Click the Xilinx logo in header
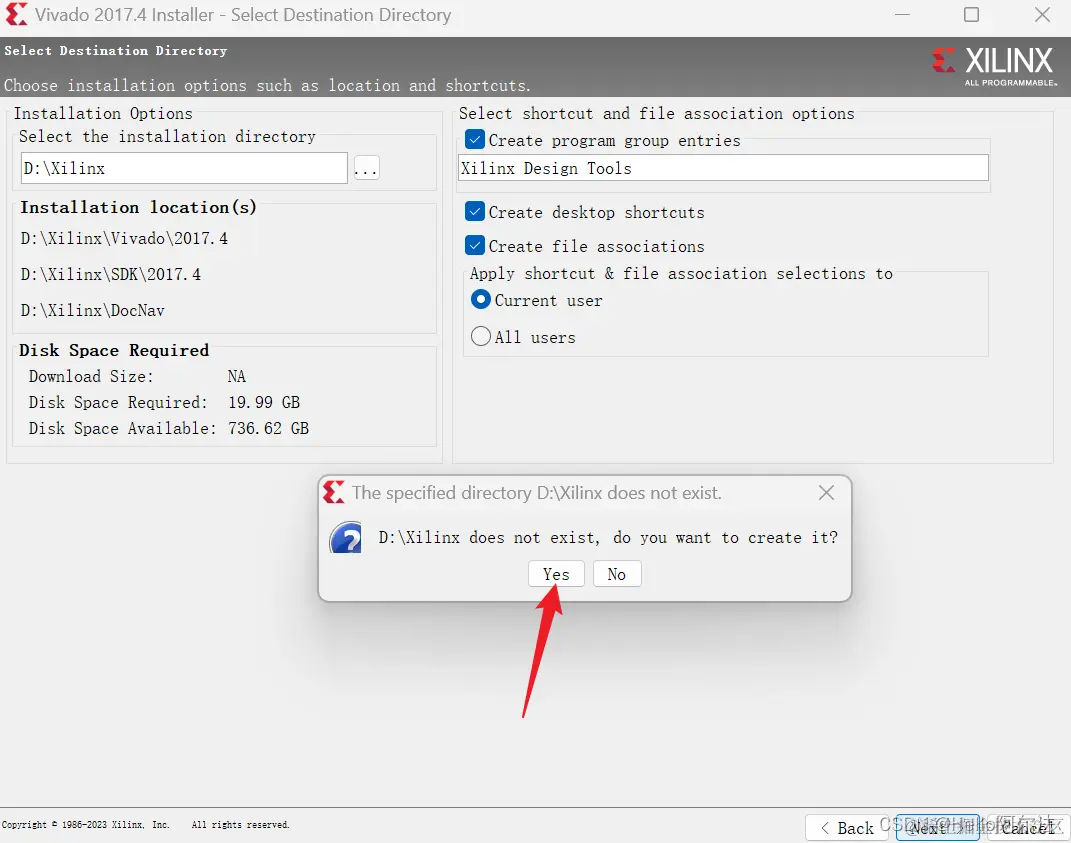The image size is (1071, 843). (x=994, y=66)
